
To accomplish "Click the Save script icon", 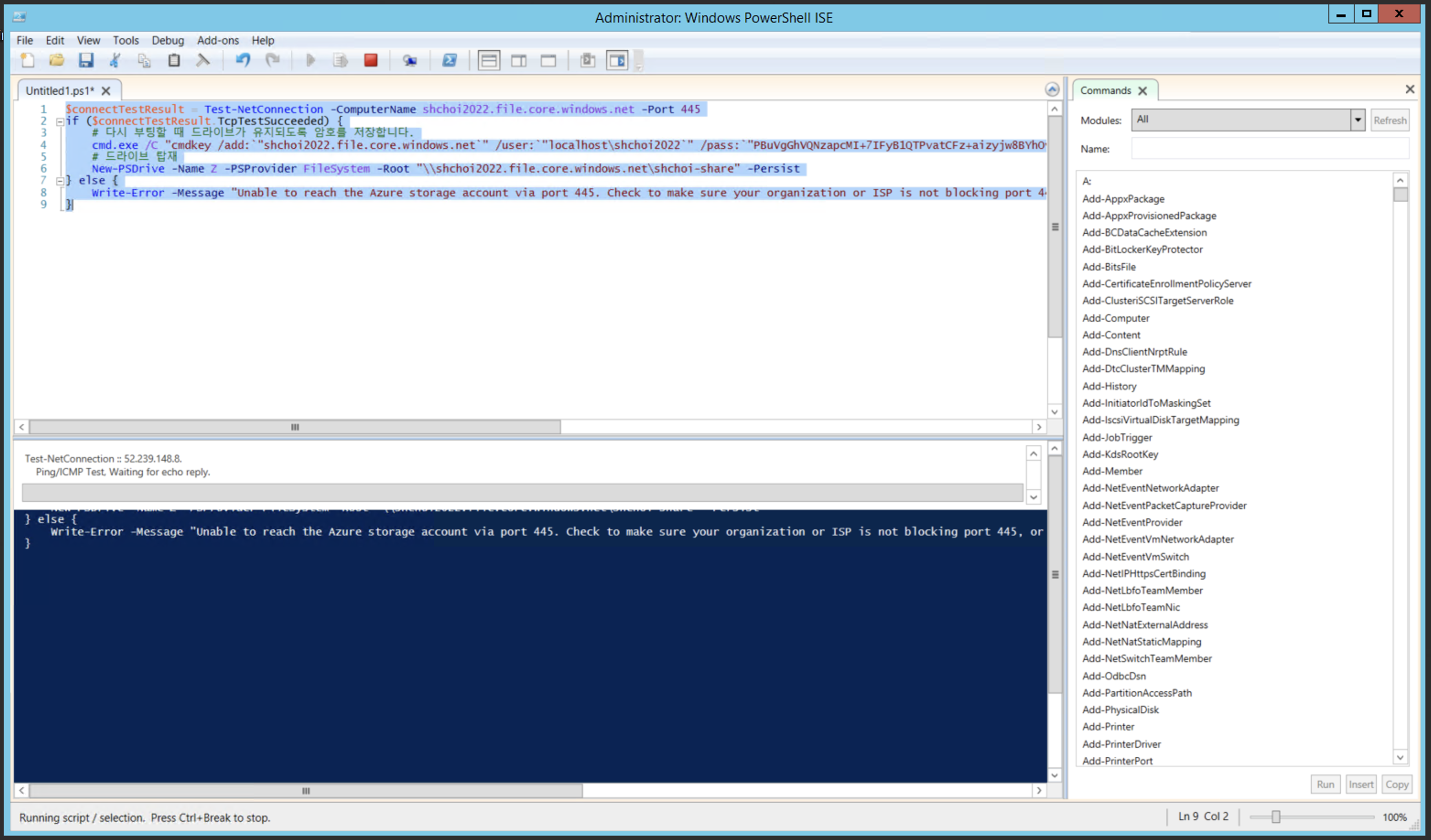I will pyautogui.click(x=86, y=60).
